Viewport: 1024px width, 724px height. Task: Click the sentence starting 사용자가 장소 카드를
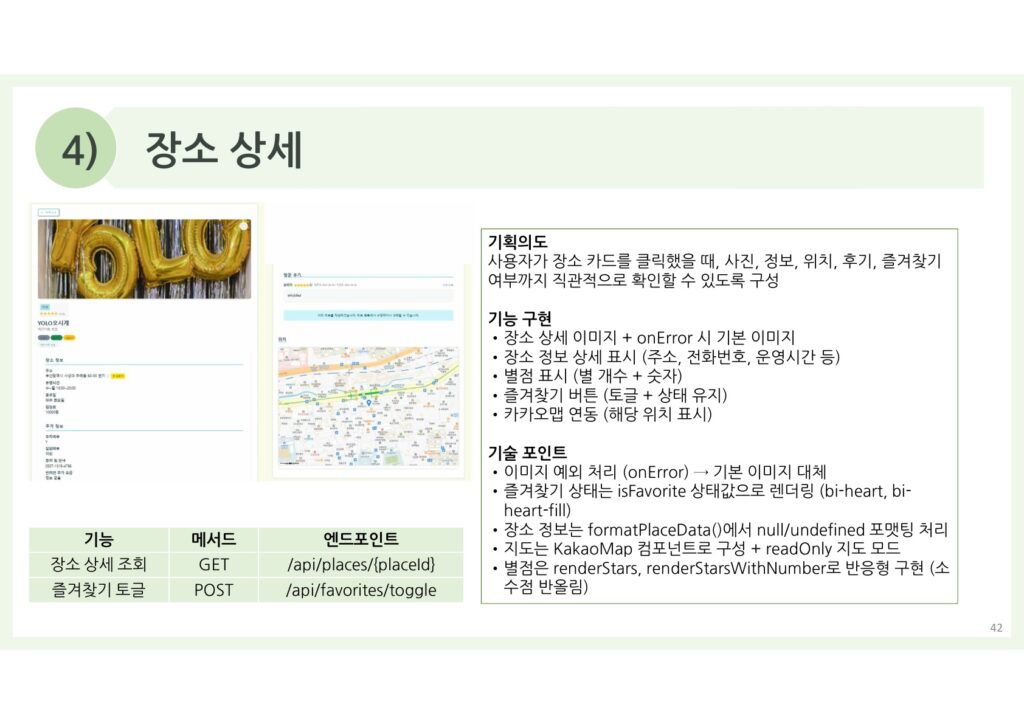point(714,271)
